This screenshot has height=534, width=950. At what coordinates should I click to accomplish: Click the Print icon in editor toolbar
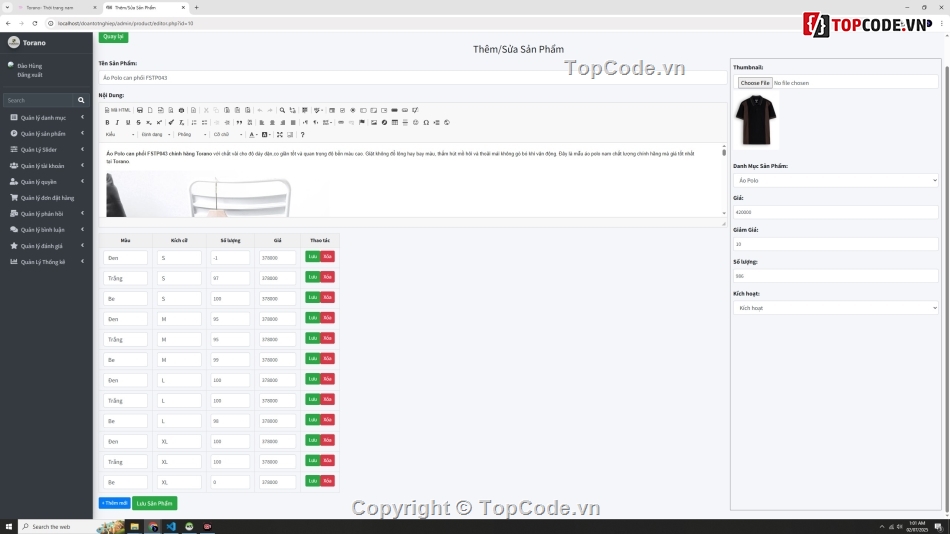click(181, 110)
